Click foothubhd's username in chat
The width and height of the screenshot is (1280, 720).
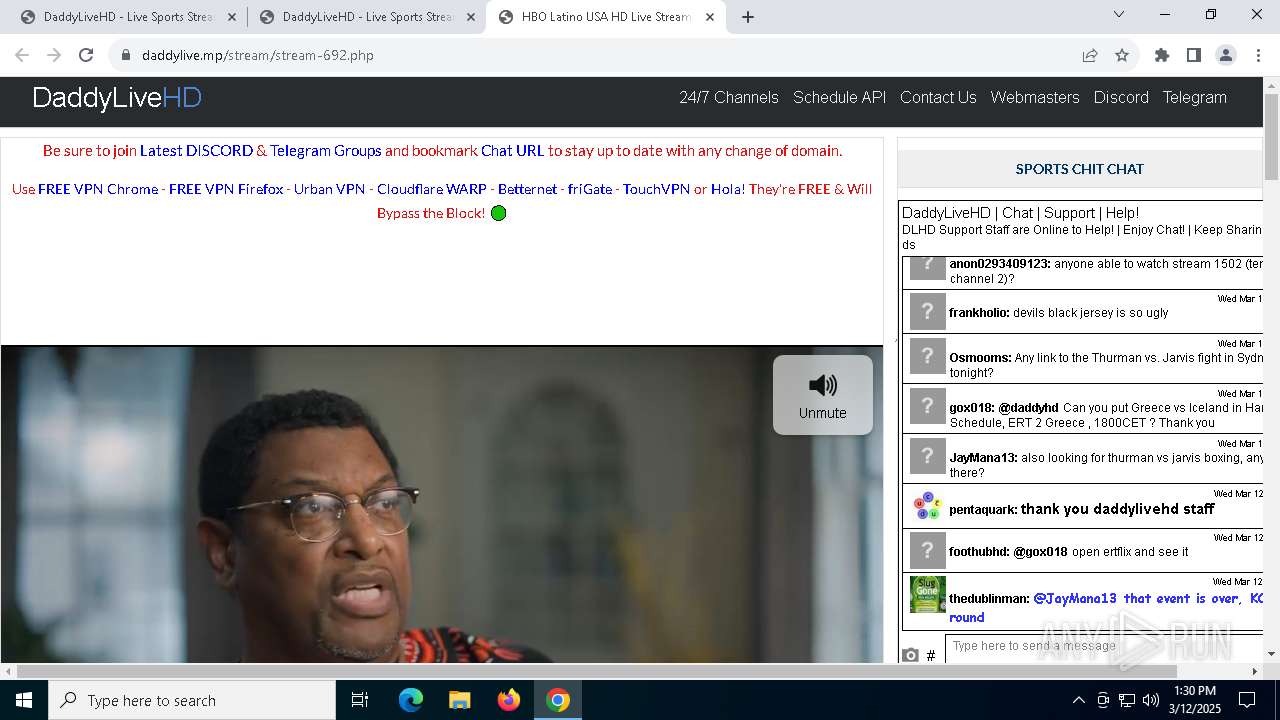pyautogui.click(x=979, y=552)
